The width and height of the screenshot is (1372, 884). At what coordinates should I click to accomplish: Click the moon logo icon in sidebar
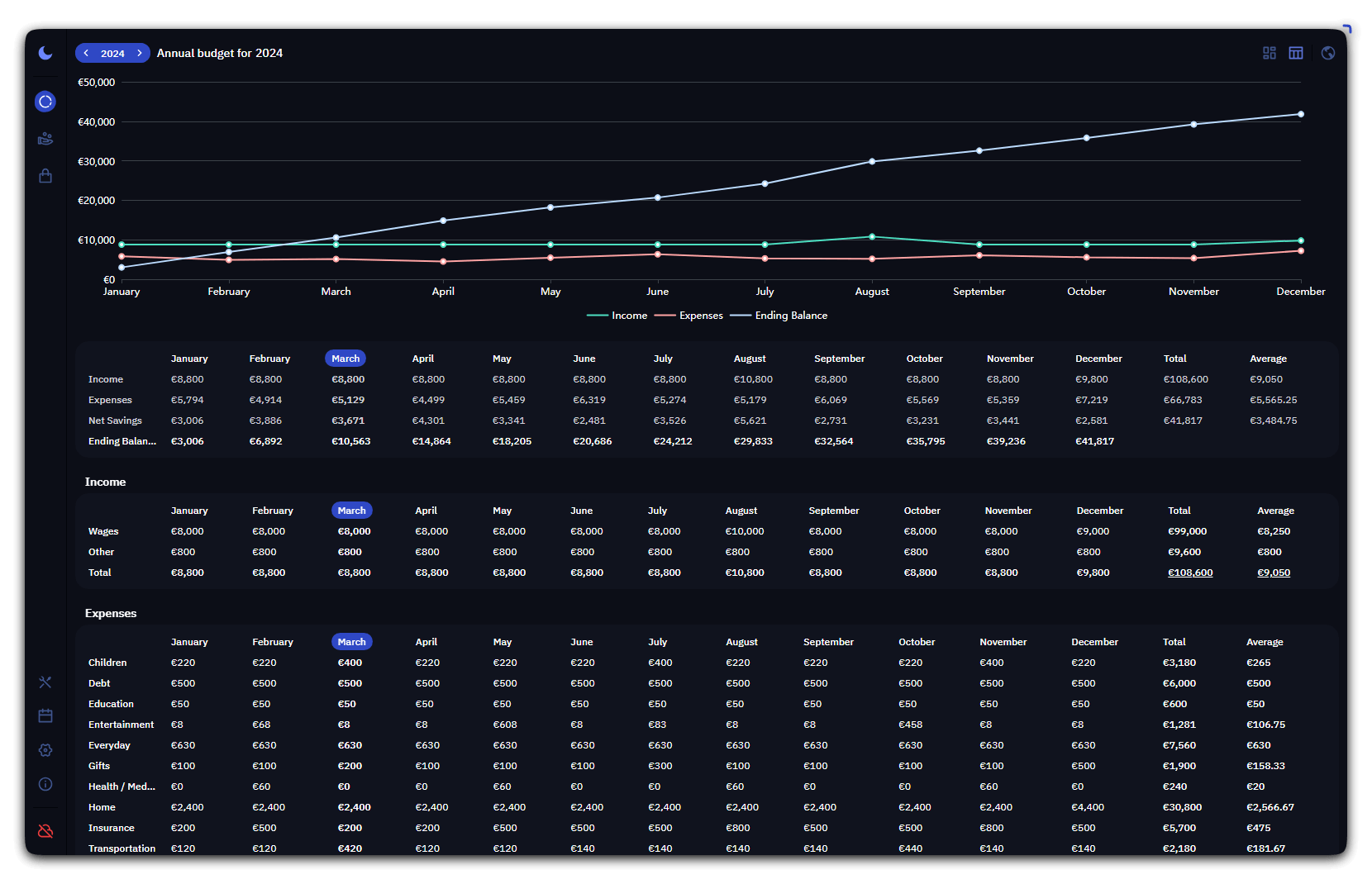(45, 53)
